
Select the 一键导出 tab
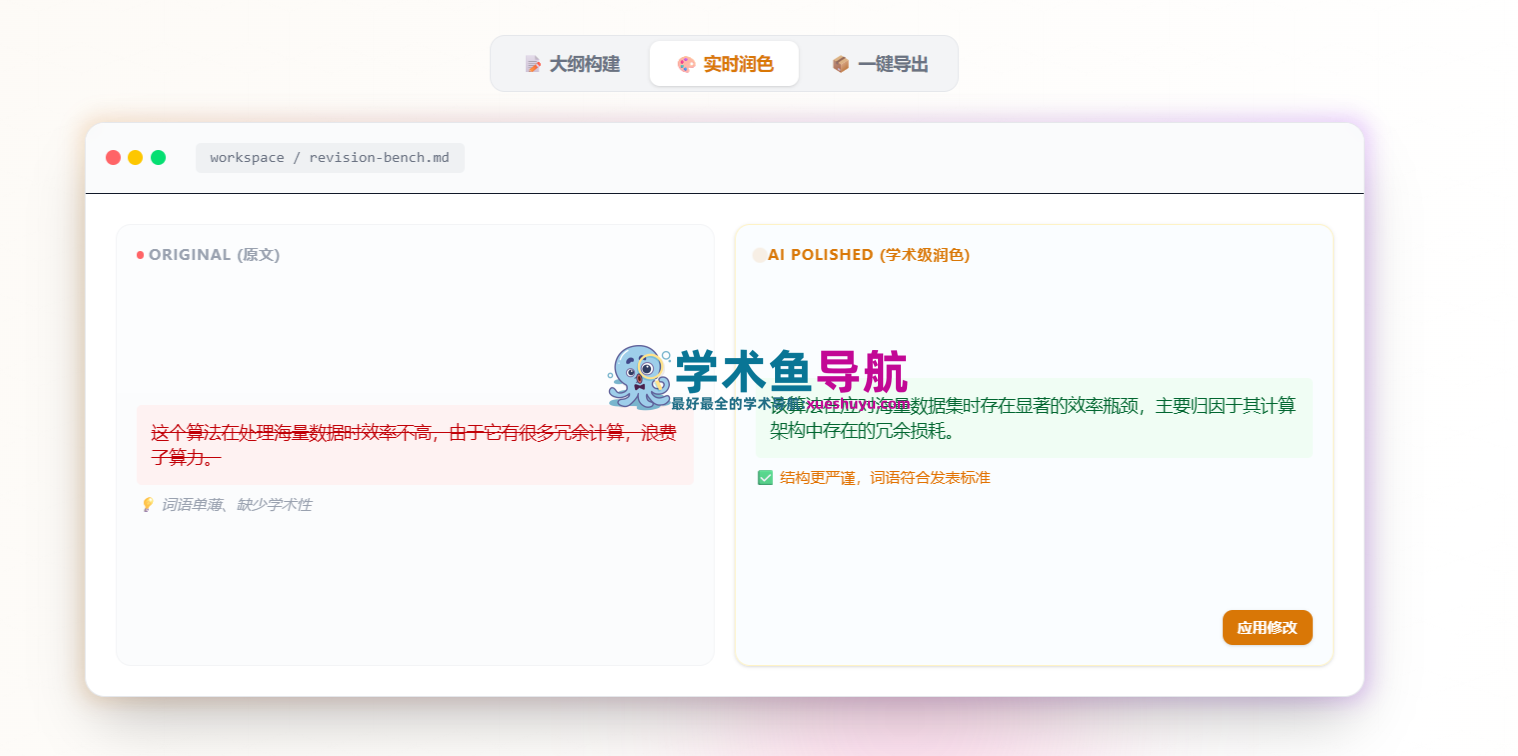[x=879, y=64]
